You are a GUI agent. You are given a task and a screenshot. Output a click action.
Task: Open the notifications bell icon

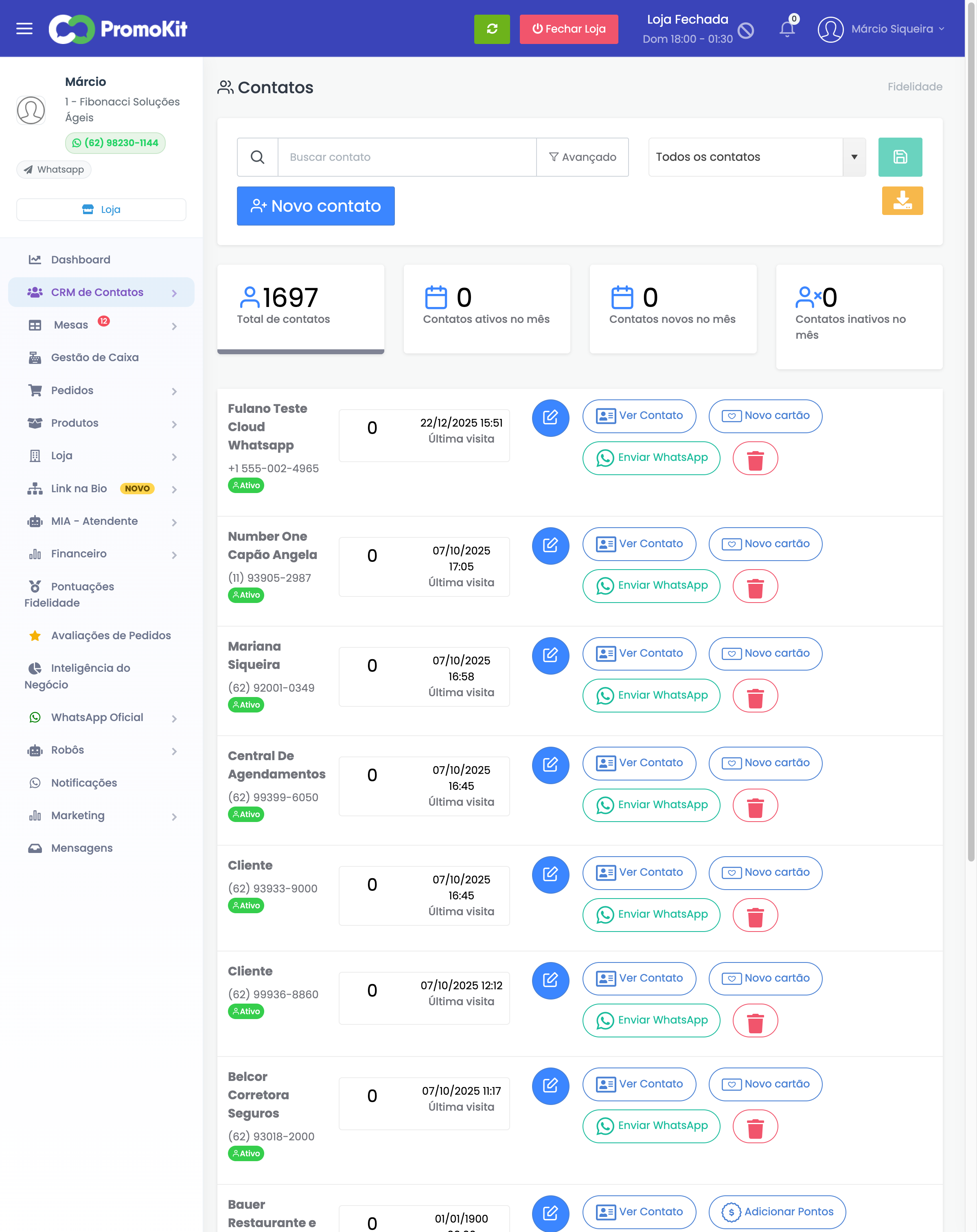[788, 28]
